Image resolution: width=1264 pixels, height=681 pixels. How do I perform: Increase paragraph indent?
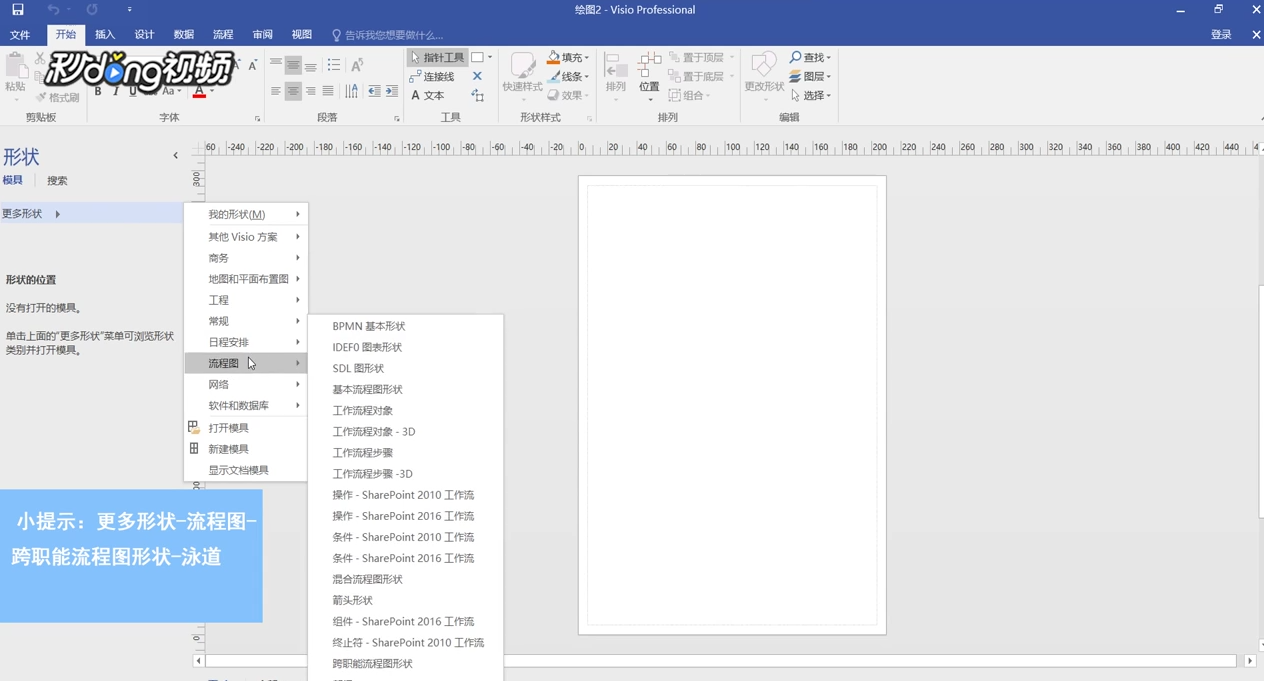point(392,91)
